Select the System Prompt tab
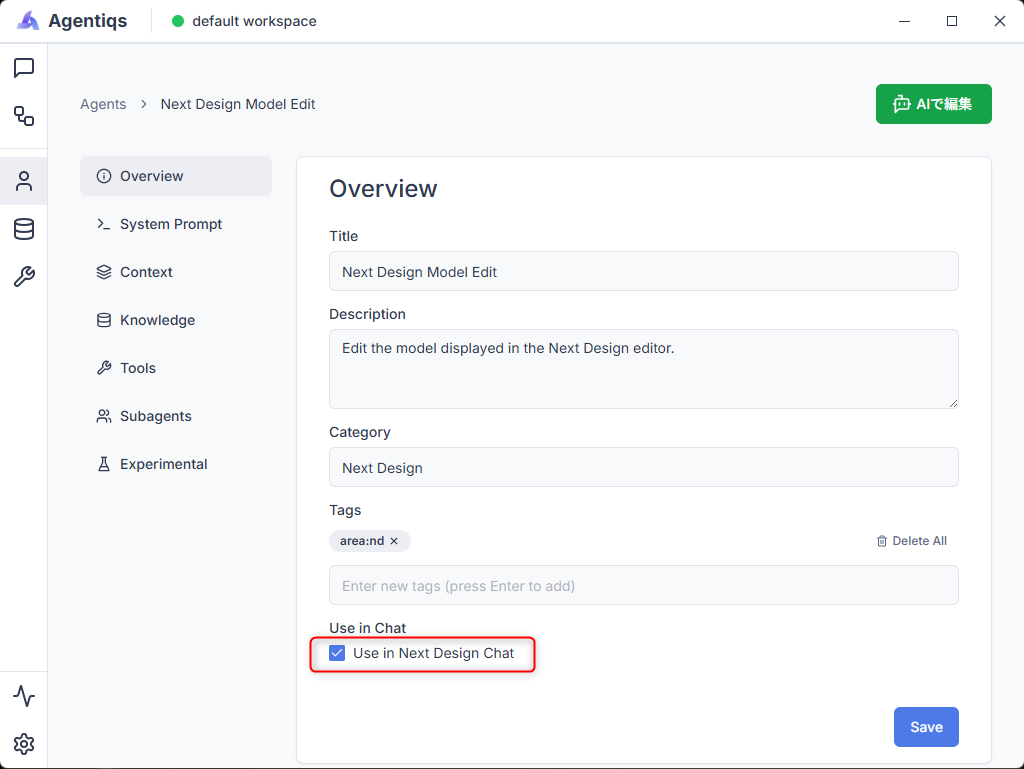 point(176,224)
